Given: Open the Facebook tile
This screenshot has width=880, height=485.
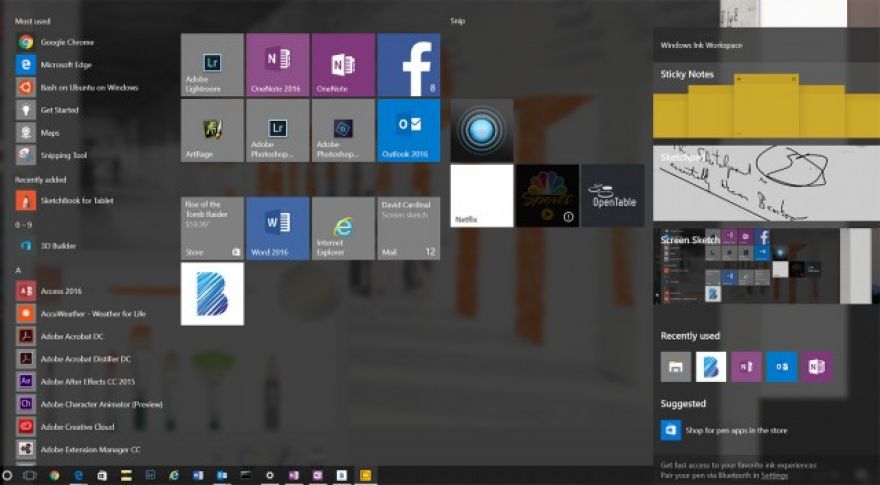Looking at the screenshot, I should (x=409, y=65).
